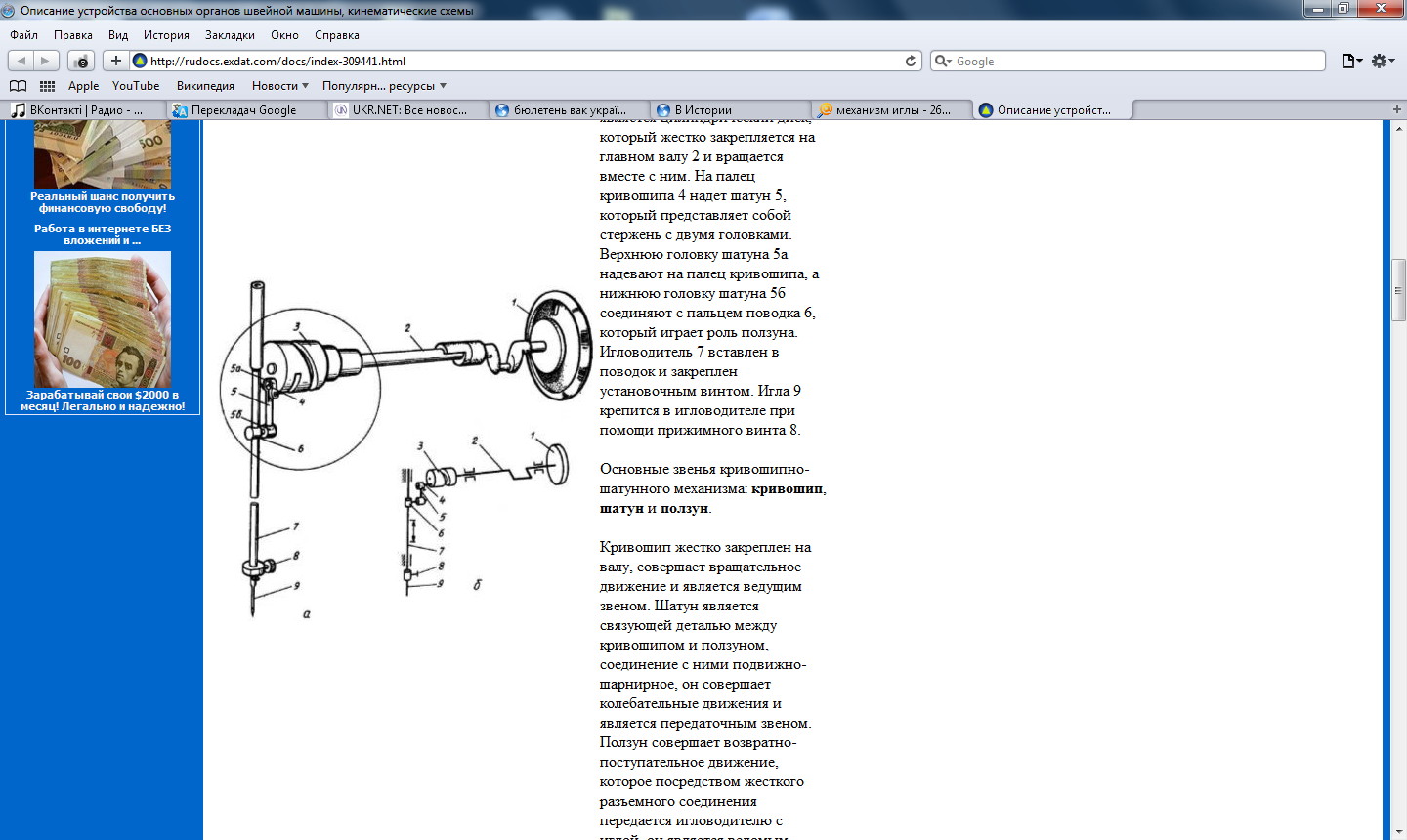Screen dimensions: 1407x840
Task: Click the vertical scrollbar thumb
Action: [x=1398, y=290]
